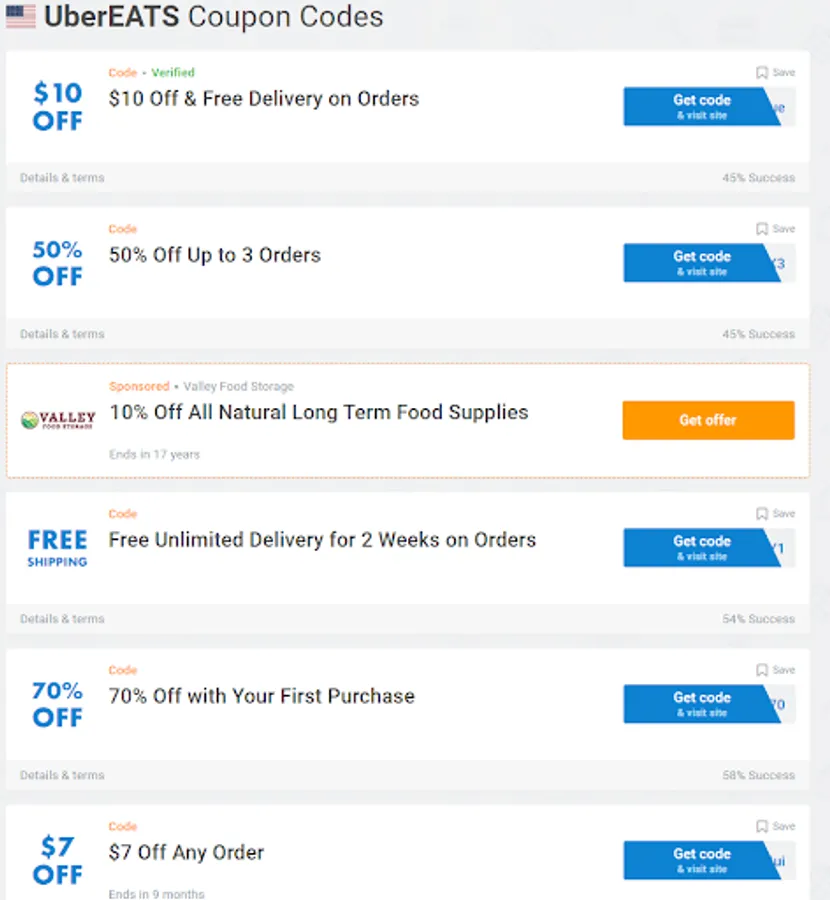The image size is (830, 900).
Task: Get code for $7 Off Any Order
Action: (701, 860)
